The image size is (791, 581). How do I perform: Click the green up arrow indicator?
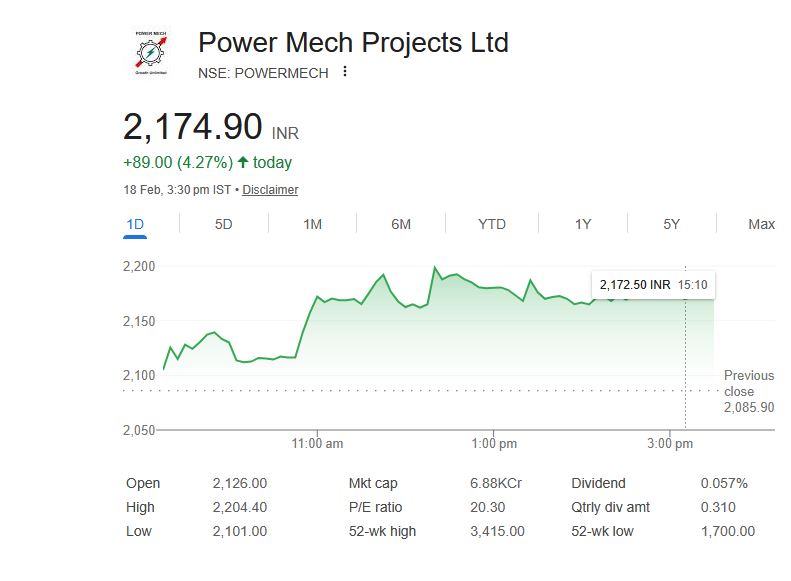click(x=243, y=162)
